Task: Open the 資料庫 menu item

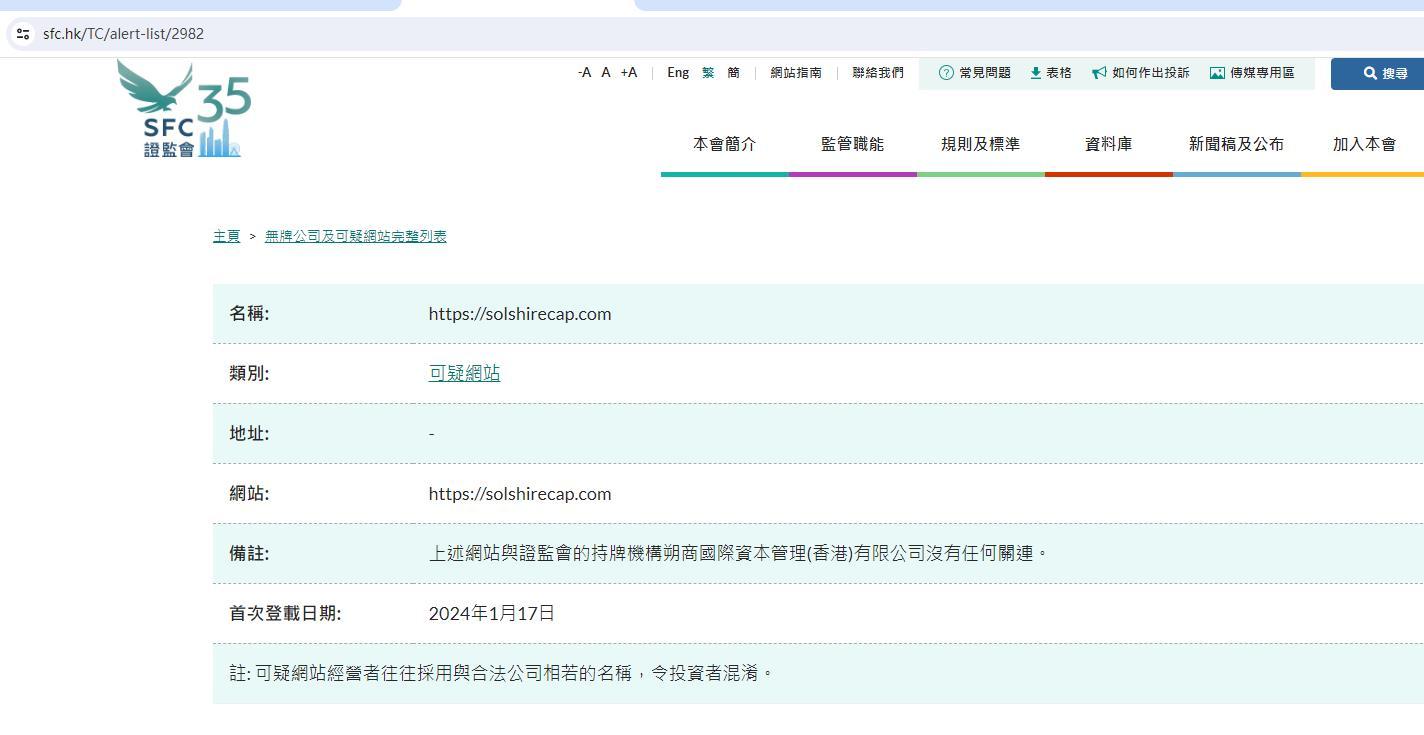Action: pos(1108,144)
